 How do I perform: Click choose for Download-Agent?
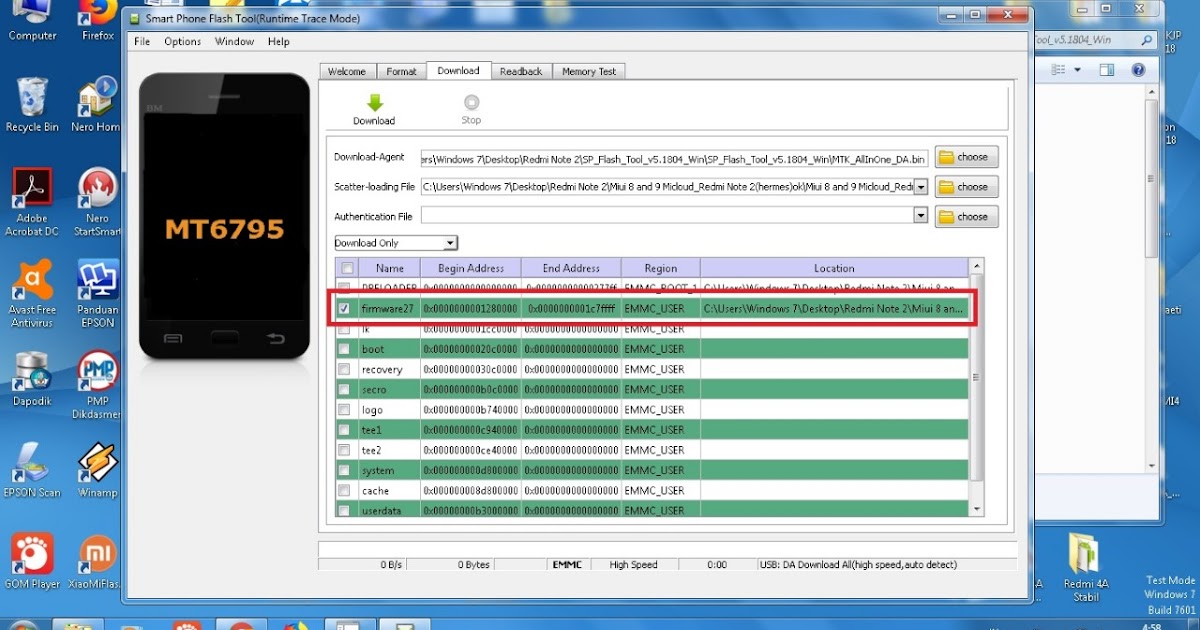(x=965, y=157)
